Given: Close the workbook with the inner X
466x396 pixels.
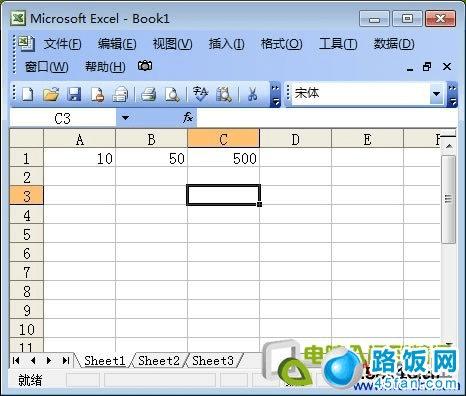Looking at the screenshot, I should [x=447, y=67].
